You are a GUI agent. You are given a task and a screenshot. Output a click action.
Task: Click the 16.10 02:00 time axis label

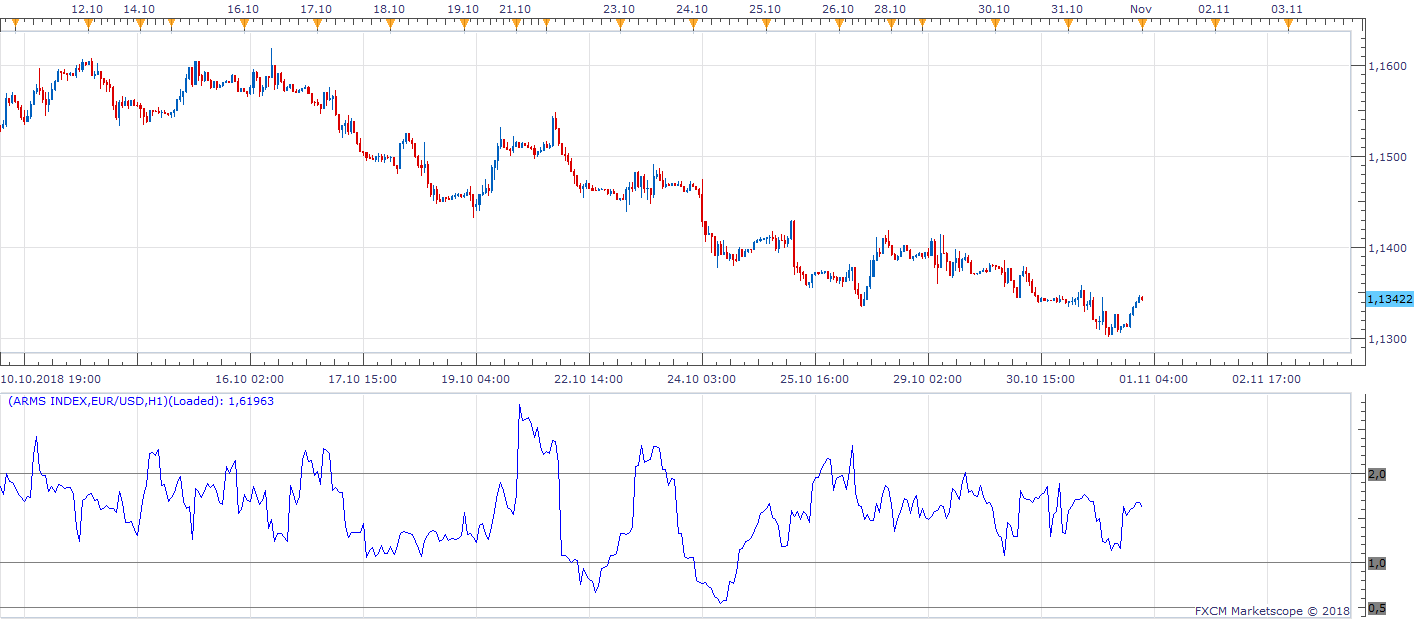[250, 379]
